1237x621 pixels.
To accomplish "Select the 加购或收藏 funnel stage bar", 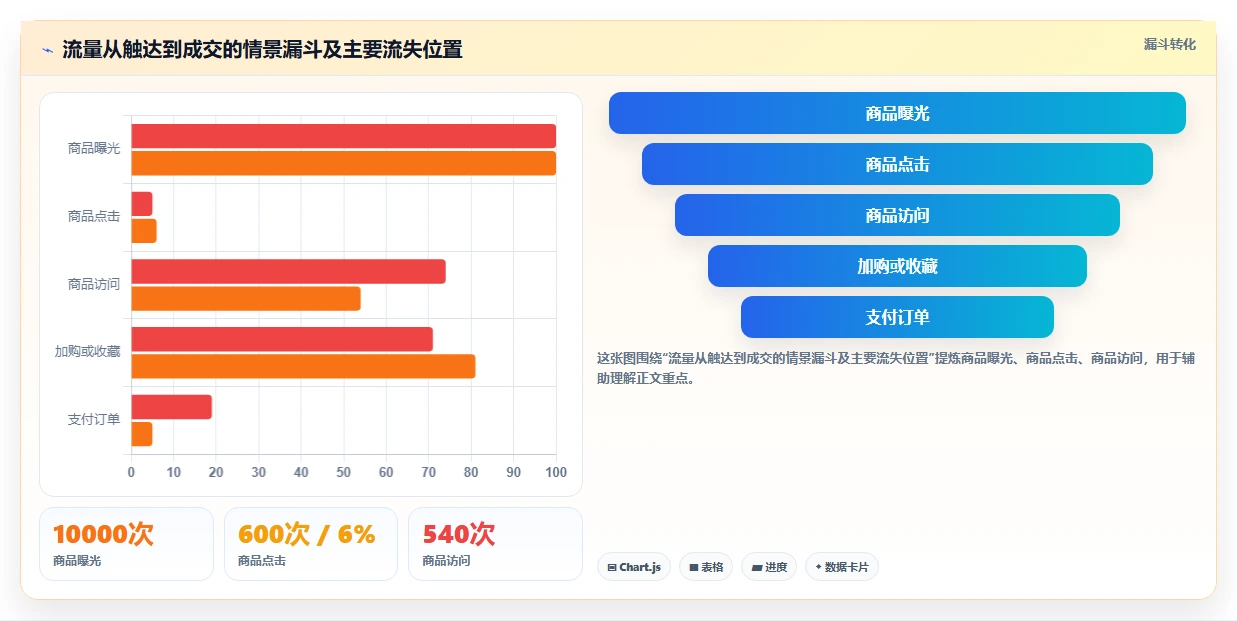I will (x=897, y=266).
